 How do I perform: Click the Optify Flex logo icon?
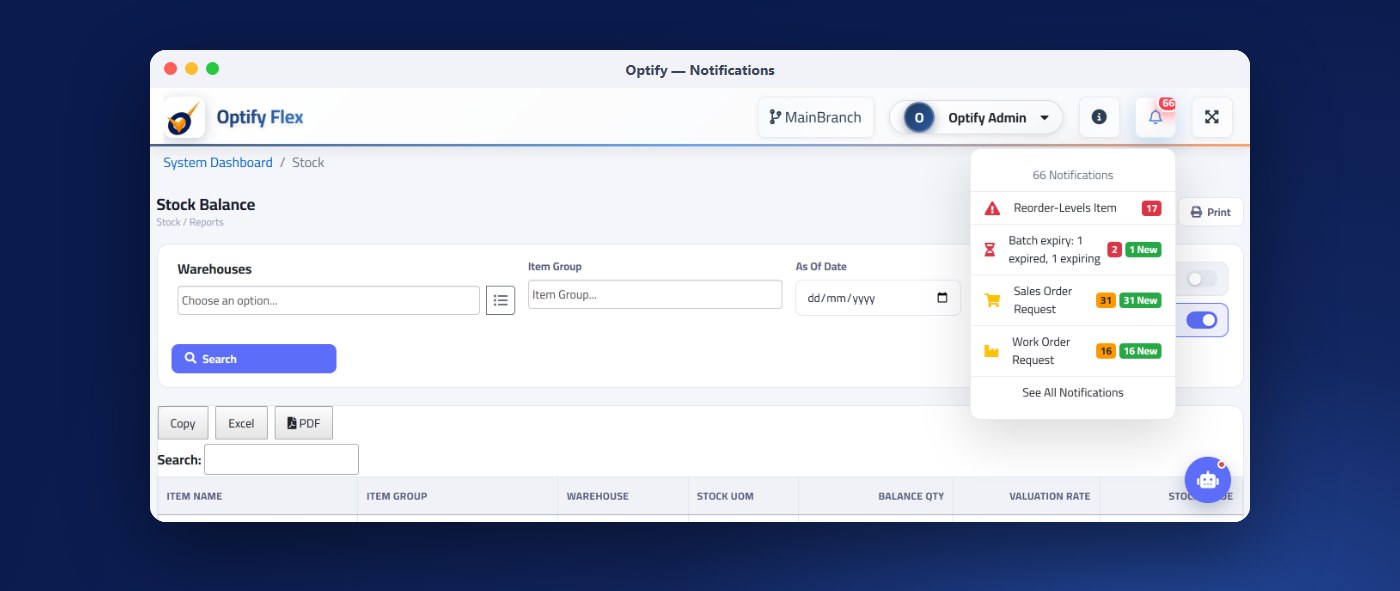[x=185, y=118]
